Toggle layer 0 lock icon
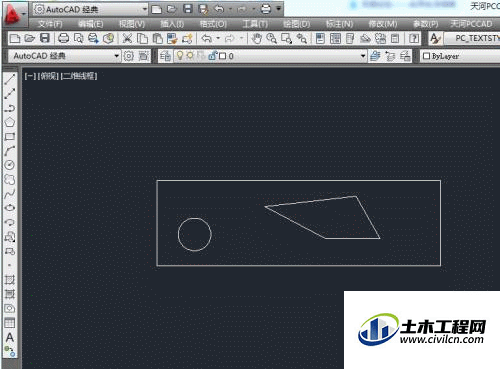This screenshot has width=500, height=369. (212, 56)
